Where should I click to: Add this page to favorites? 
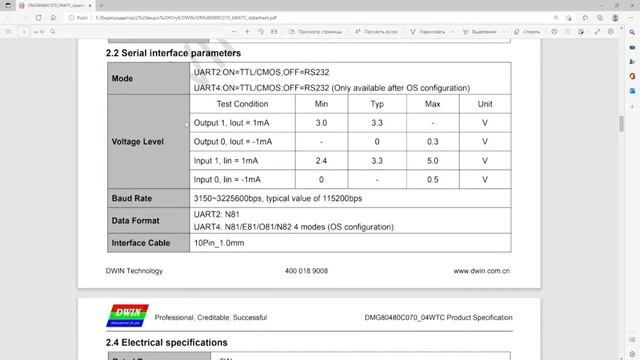pyautogui.click(x=569, y=18)
